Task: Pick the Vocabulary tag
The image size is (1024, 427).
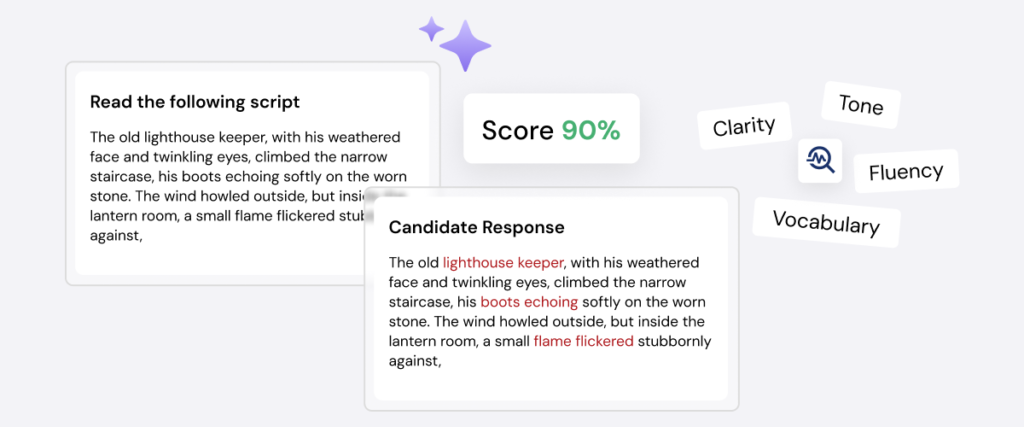Action: (826, 222)
